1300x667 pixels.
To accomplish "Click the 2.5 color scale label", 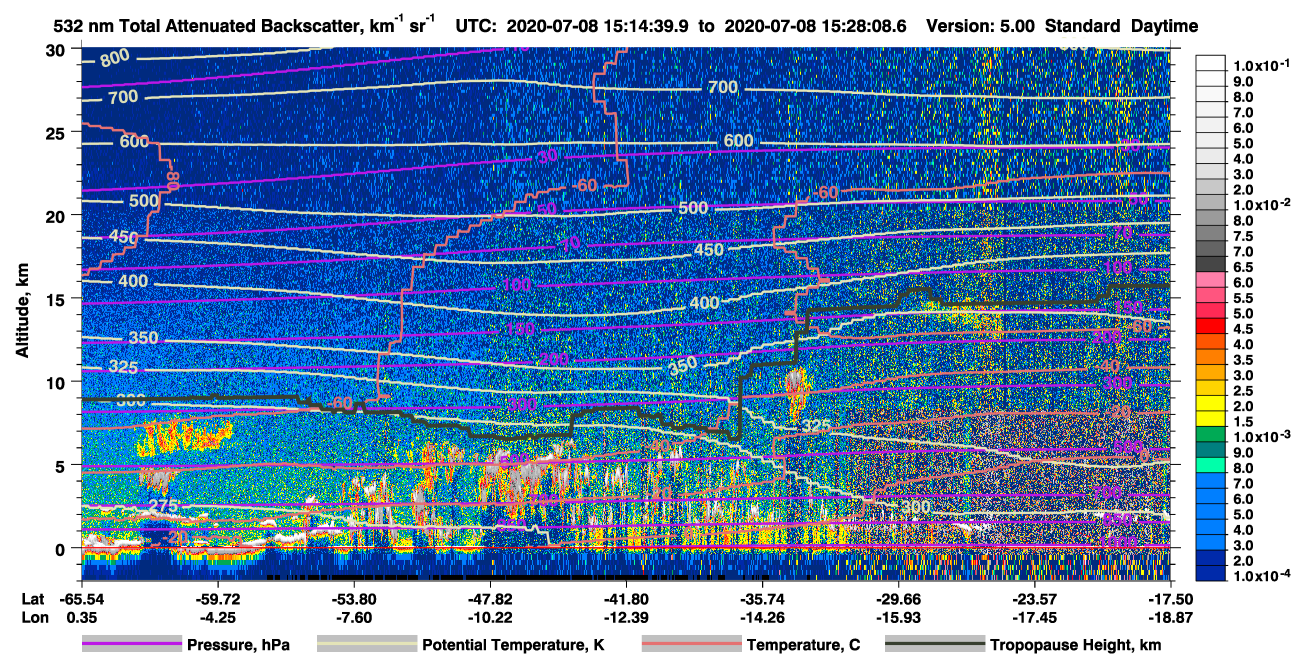I will 1243,391.
